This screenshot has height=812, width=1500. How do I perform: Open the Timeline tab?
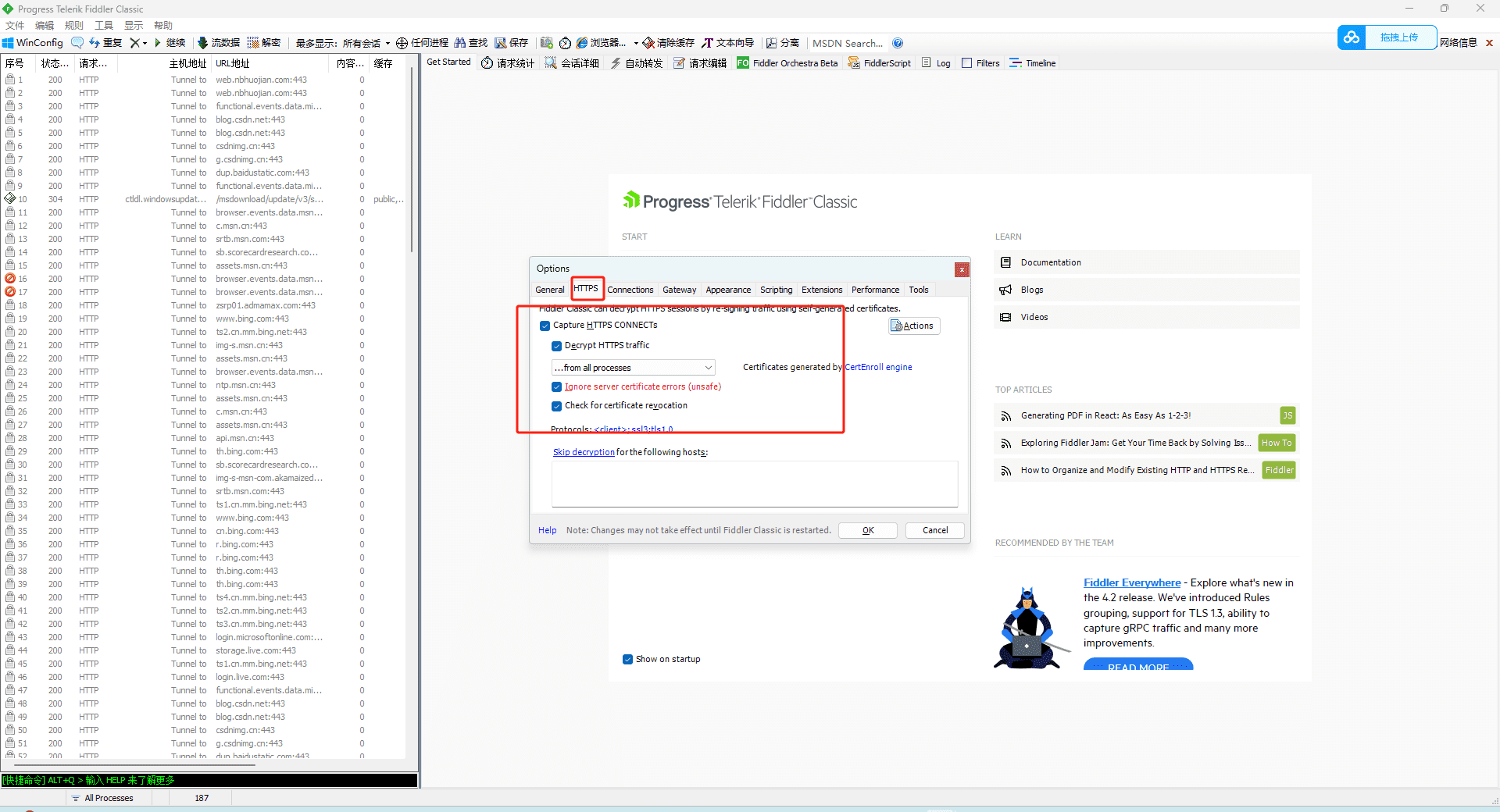click(x=1033, y=63)
